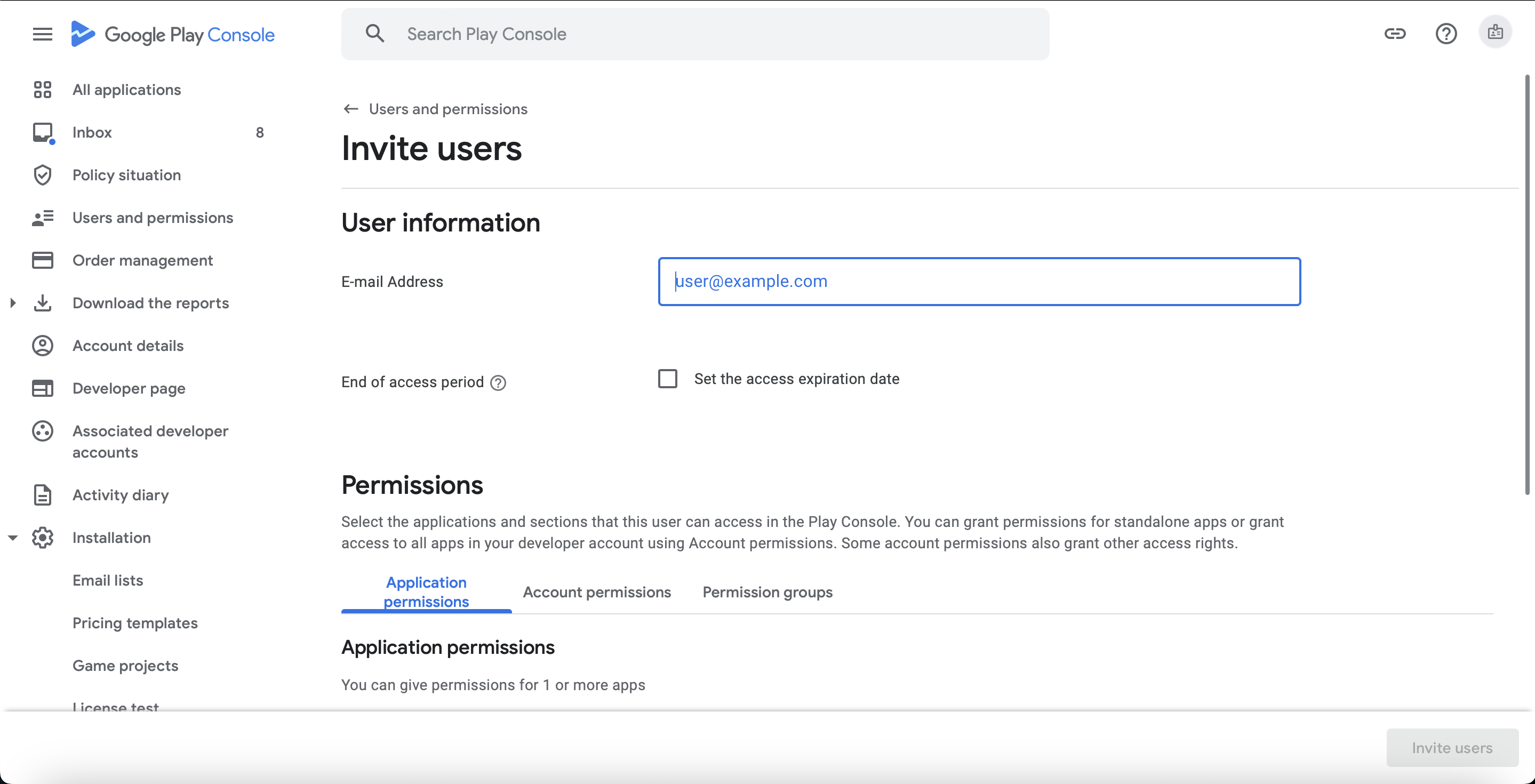Click the Invite users button
The image size is (1535, 784).
coord(1452,748)
